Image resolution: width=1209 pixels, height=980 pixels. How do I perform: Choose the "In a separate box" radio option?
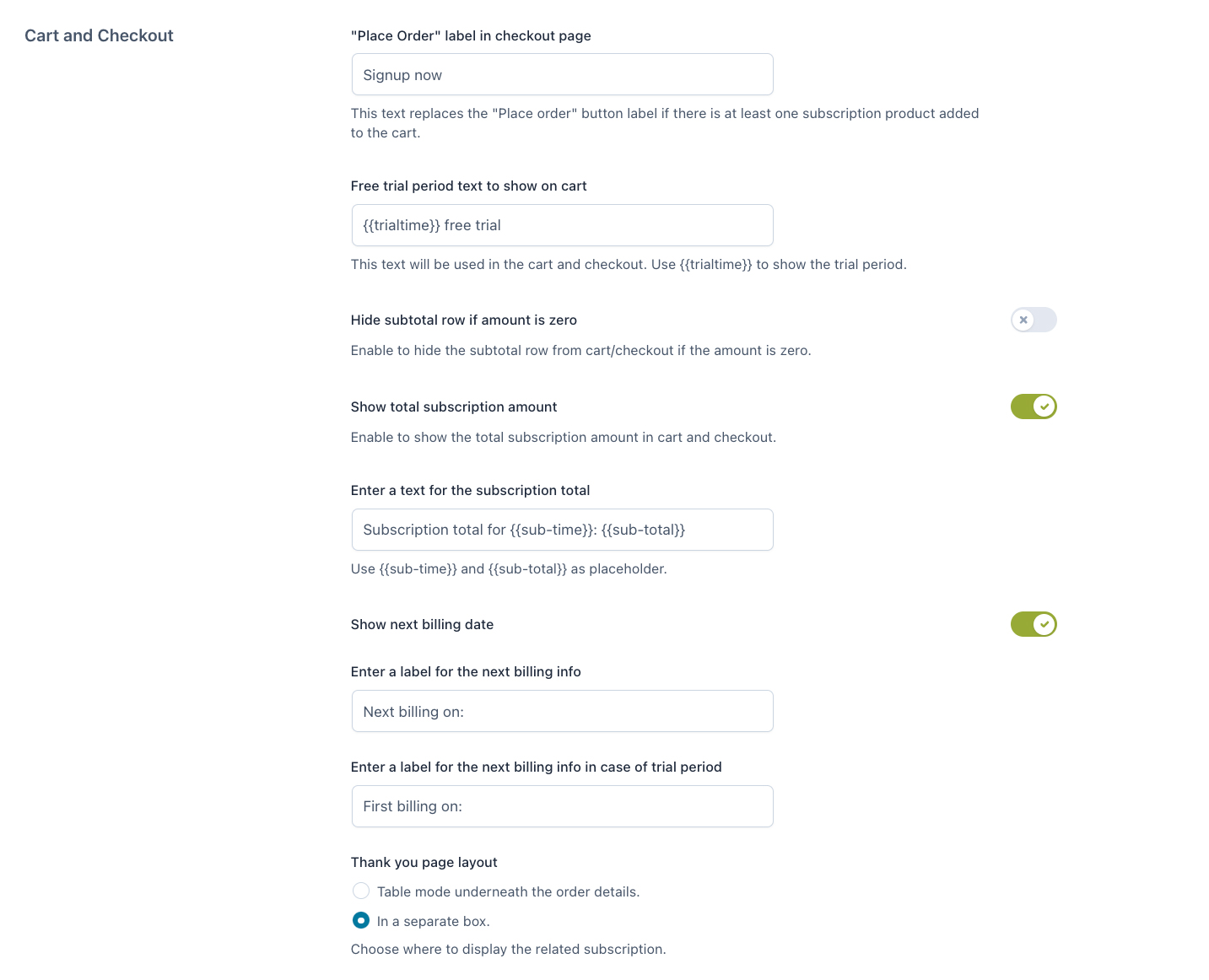pyautogui.click(x=361, y=920)
